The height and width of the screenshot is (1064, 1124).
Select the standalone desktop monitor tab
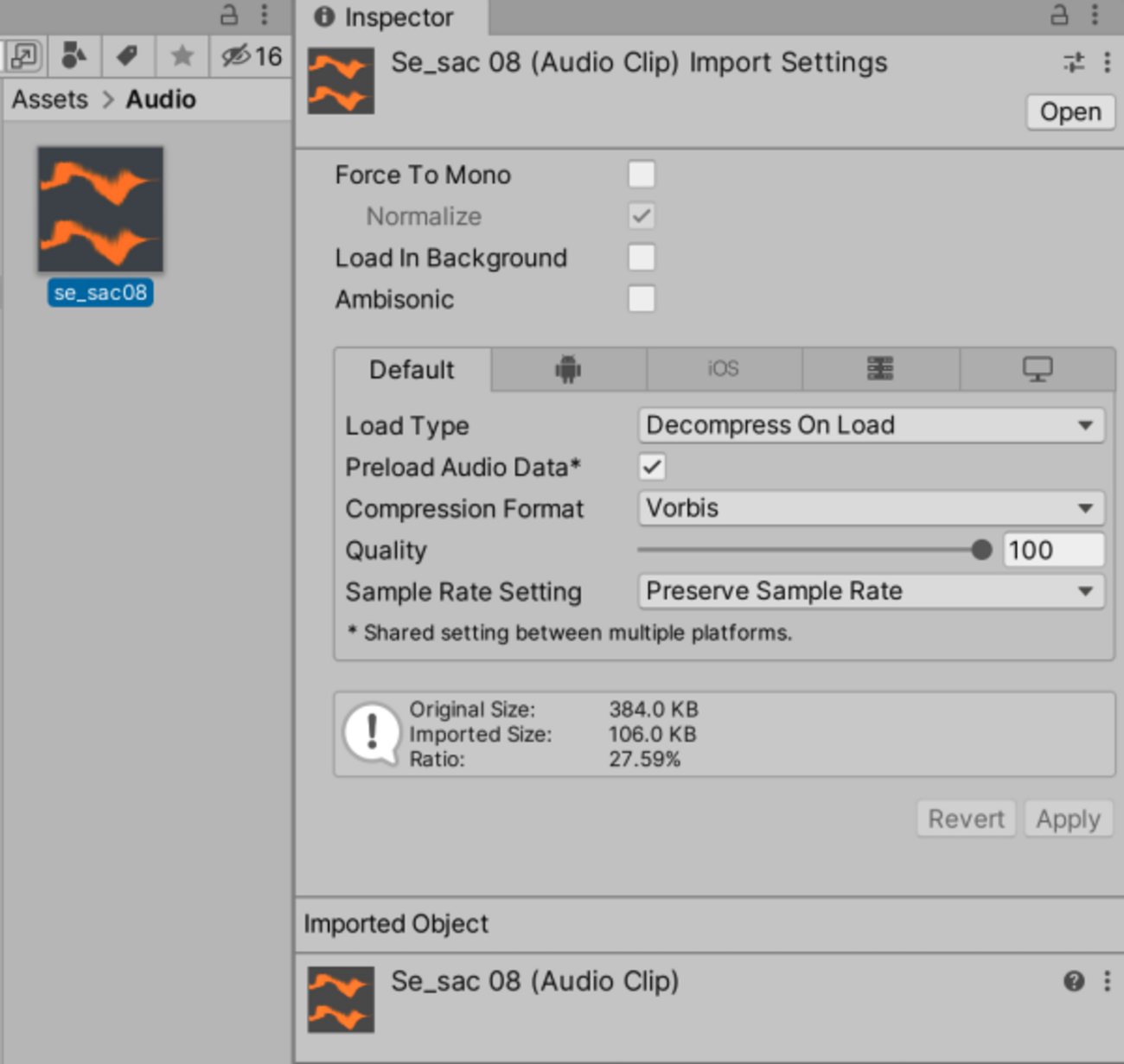coord(1038,369)
